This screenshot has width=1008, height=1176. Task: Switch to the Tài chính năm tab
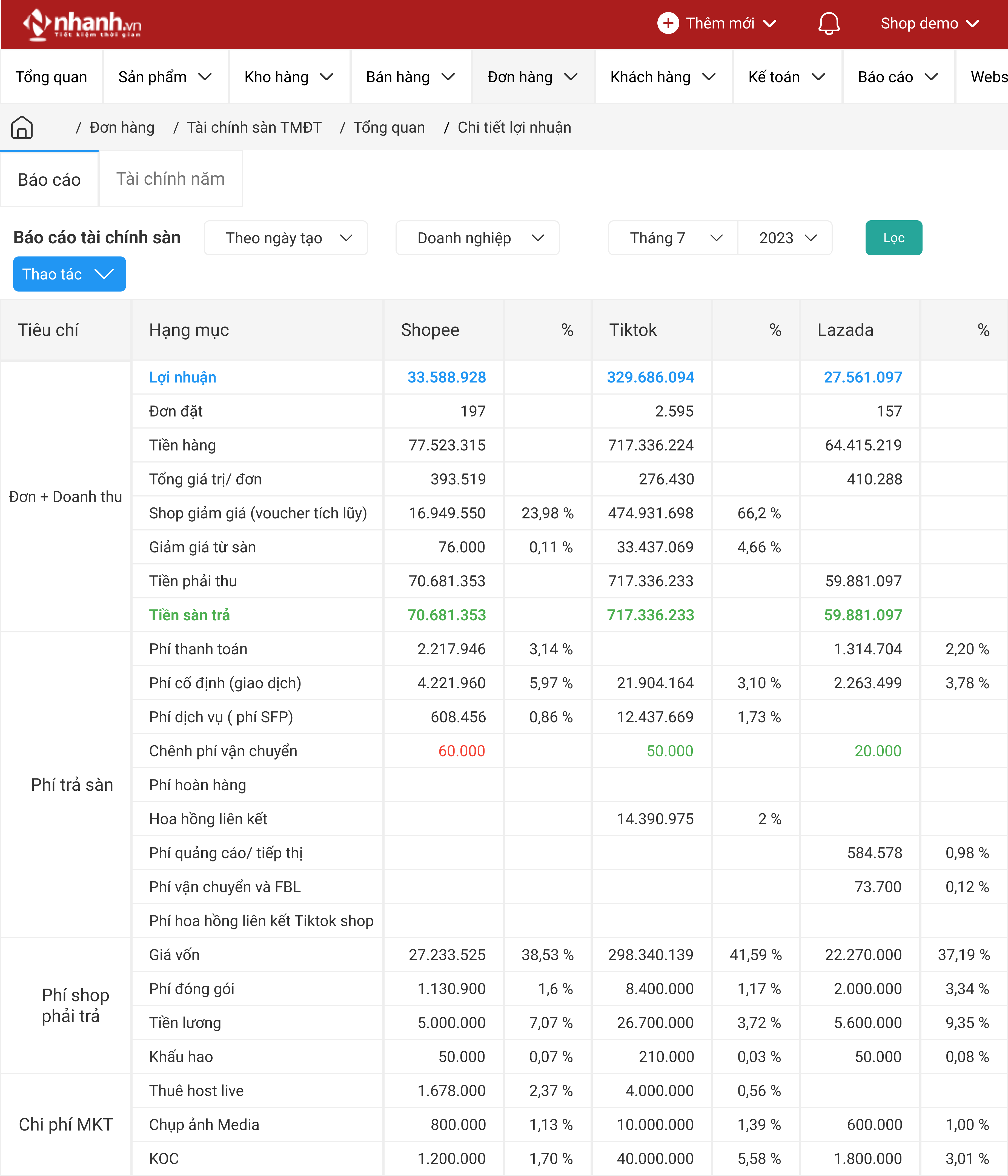click(x=170, y=179)
